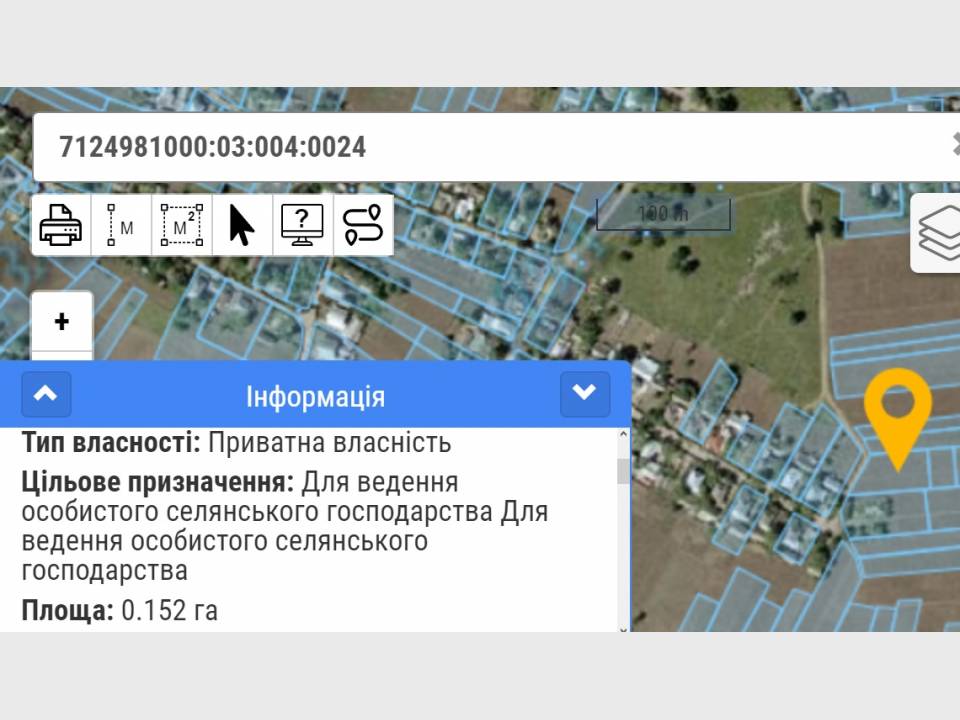This screenshot has height=720, width=960.
Task: Click the Інформація panel title
Action: point(315,396)
